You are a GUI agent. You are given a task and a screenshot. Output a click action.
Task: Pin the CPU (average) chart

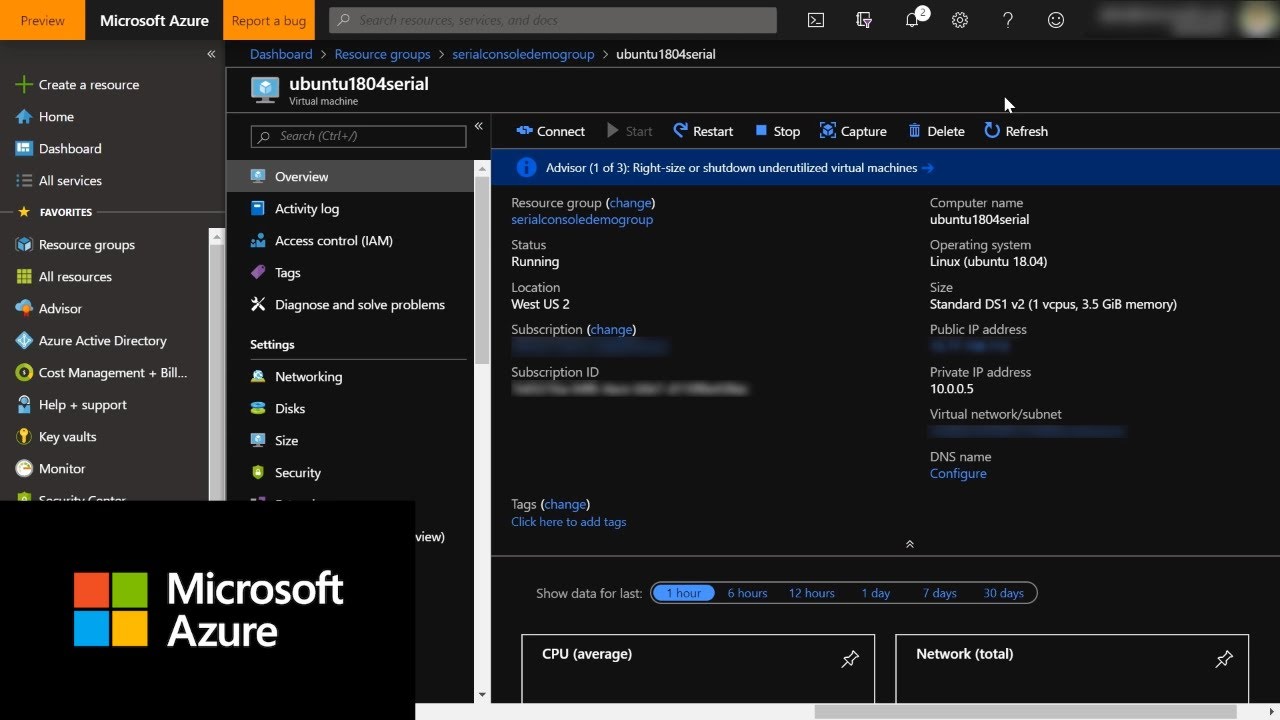pyautogui.click(x=850, y=659)
